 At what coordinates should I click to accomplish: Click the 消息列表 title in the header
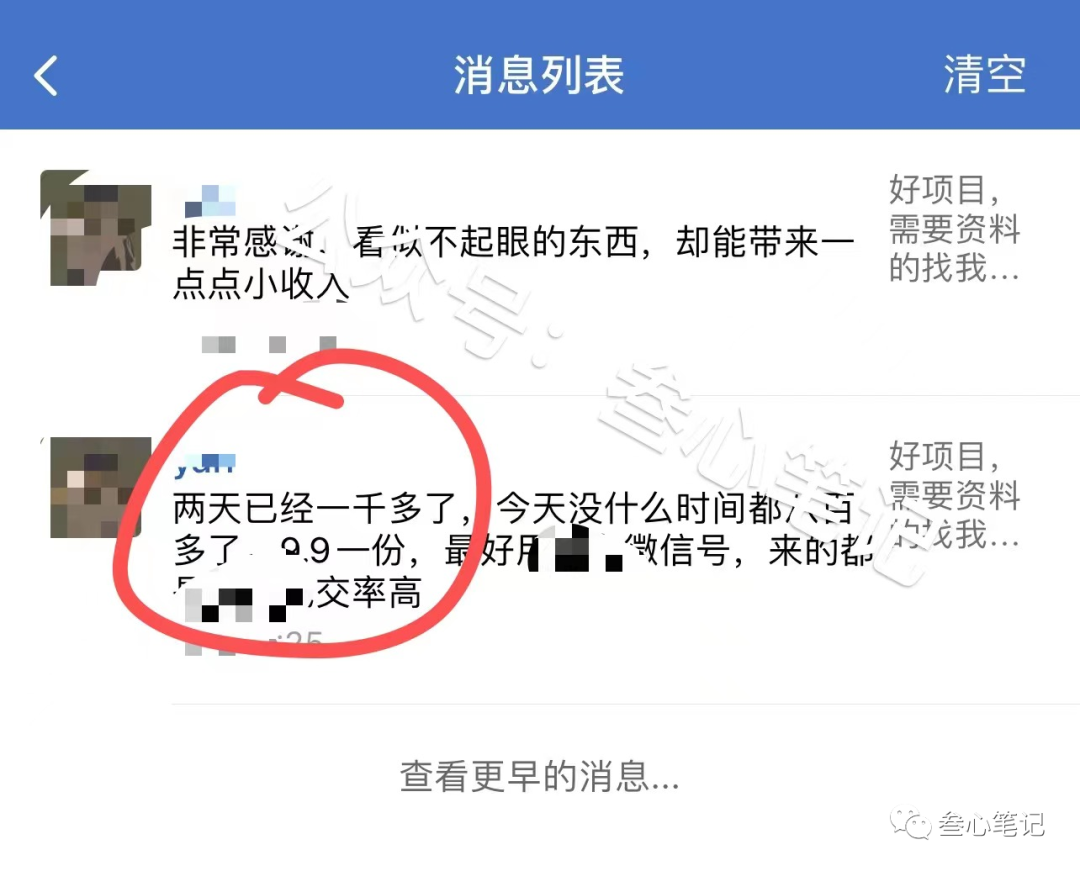[x=539, y=75]
